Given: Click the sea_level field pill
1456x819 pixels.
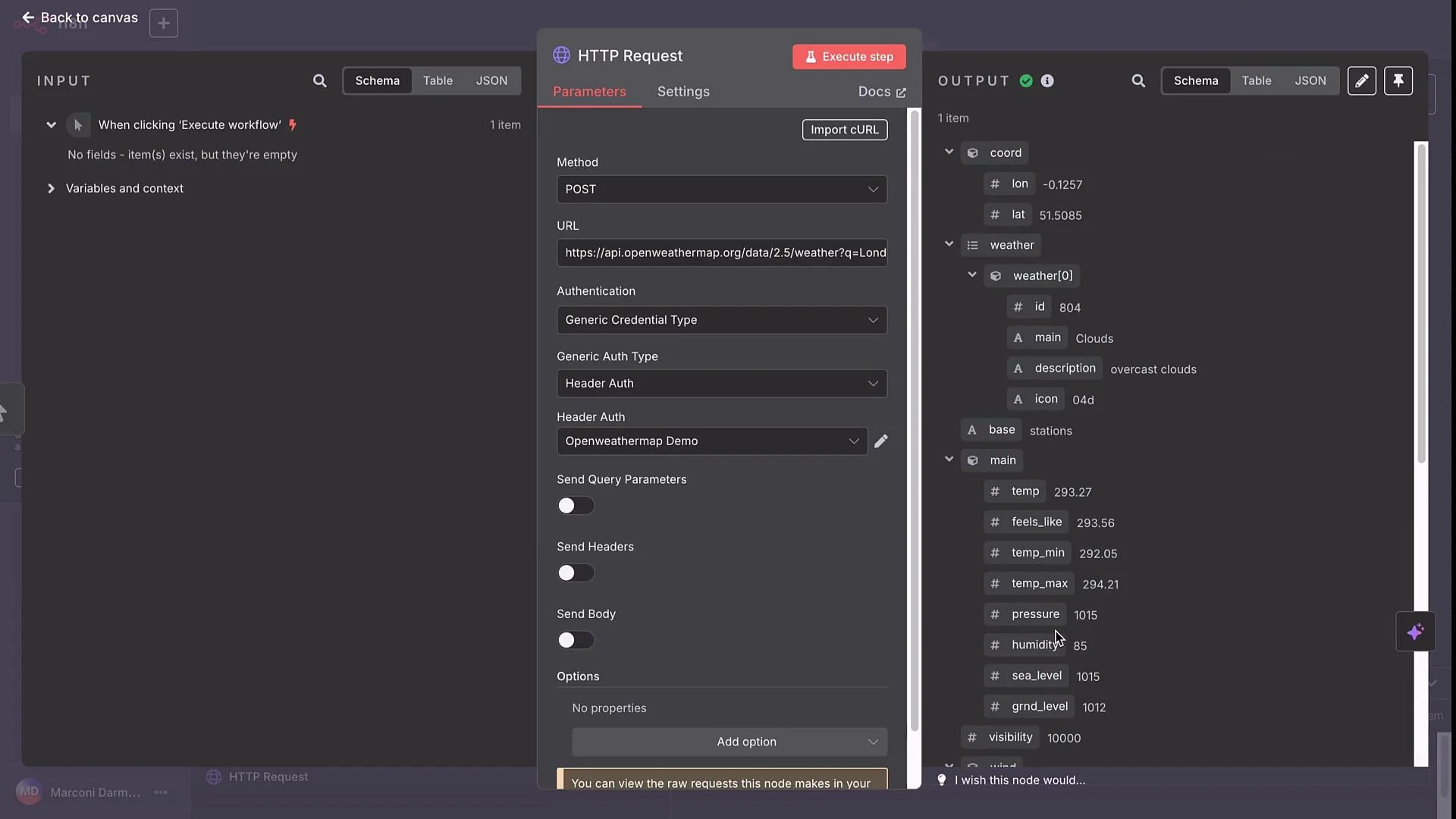Looking at the screenshot, I should pyautogui.click(x=1027, y=676).
